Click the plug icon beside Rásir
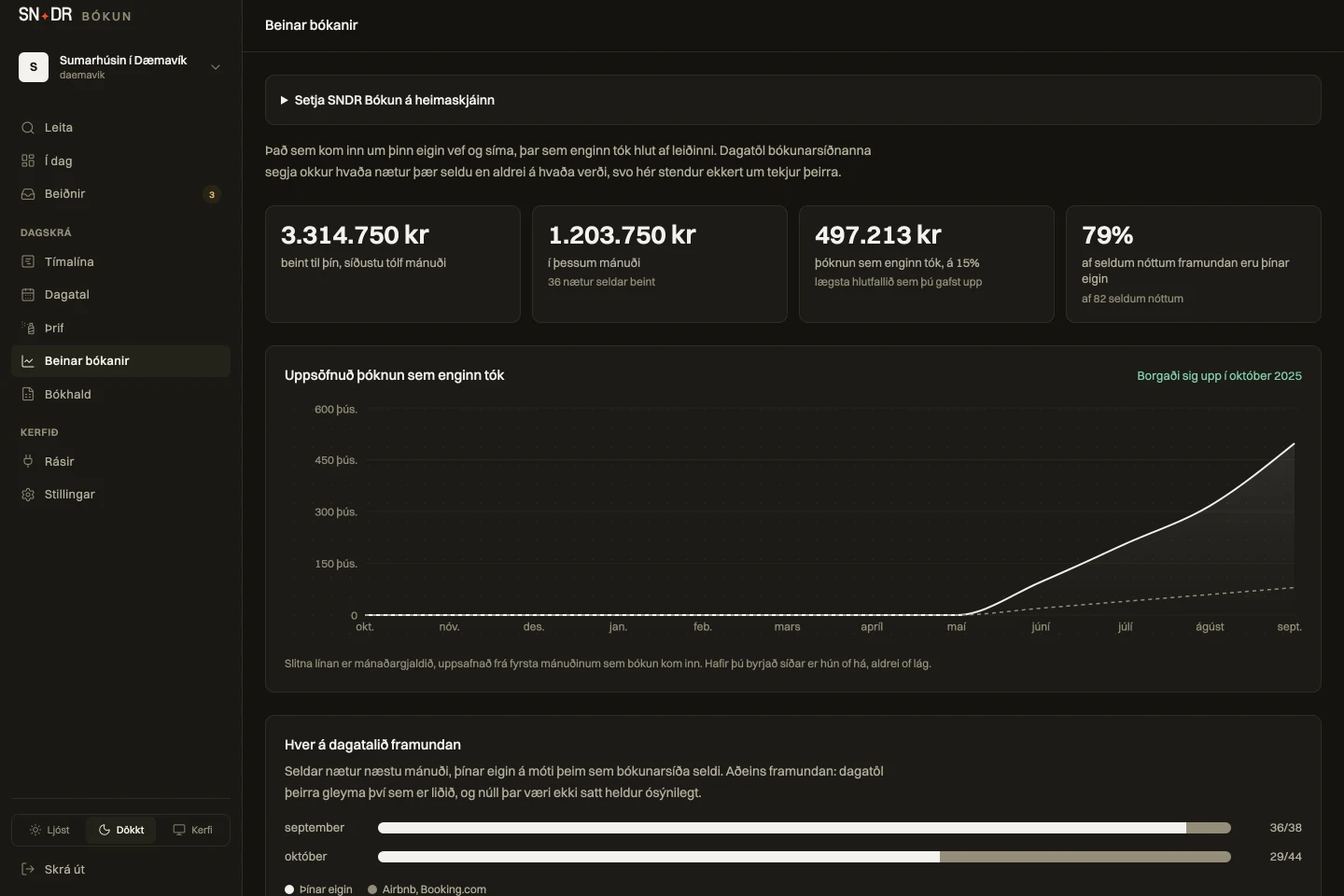 pyautogui.click(x=28, y=461)
